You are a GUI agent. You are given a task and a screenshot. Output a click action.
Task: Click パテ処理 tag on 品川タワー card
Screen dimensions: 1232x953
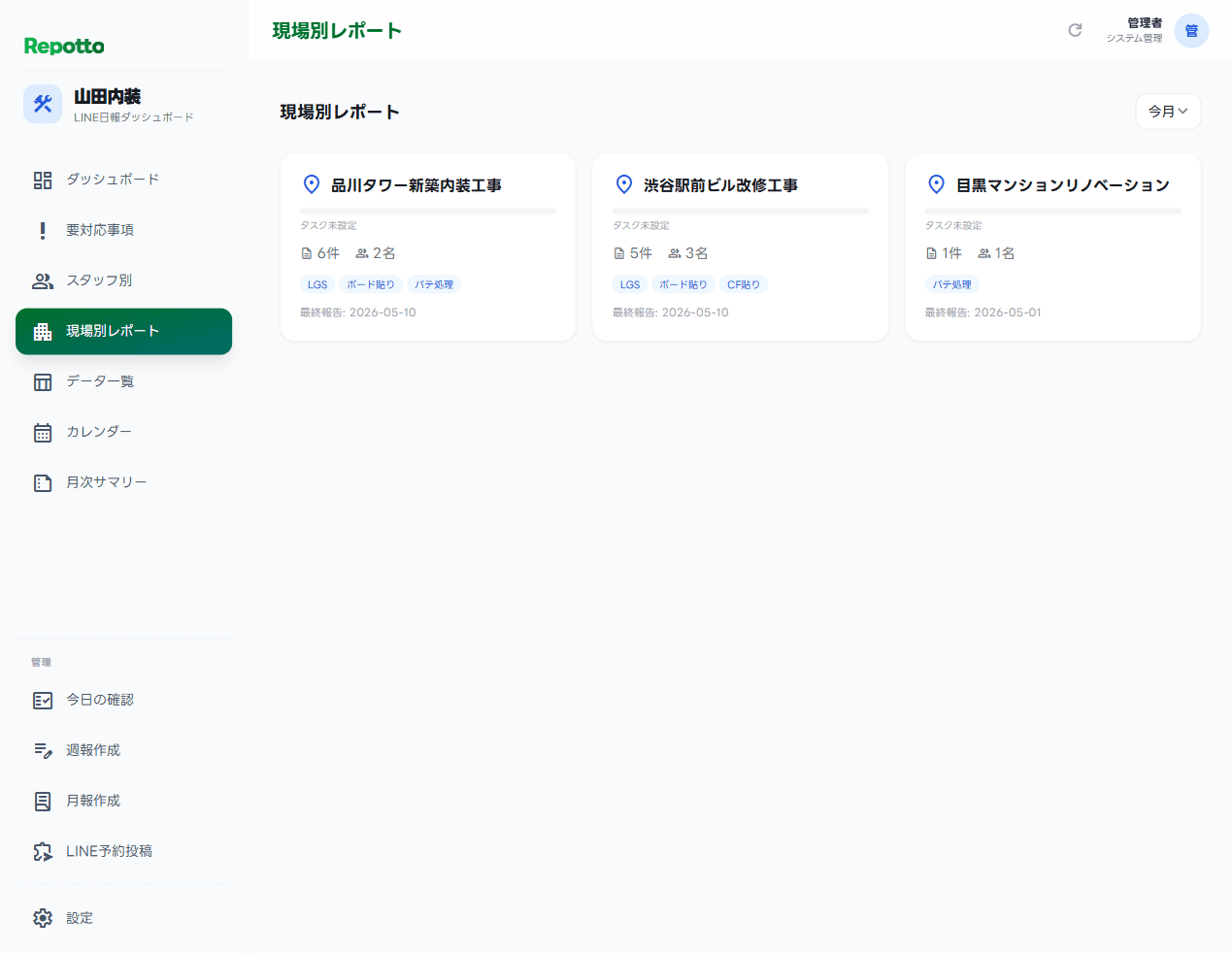pos(434,284)
